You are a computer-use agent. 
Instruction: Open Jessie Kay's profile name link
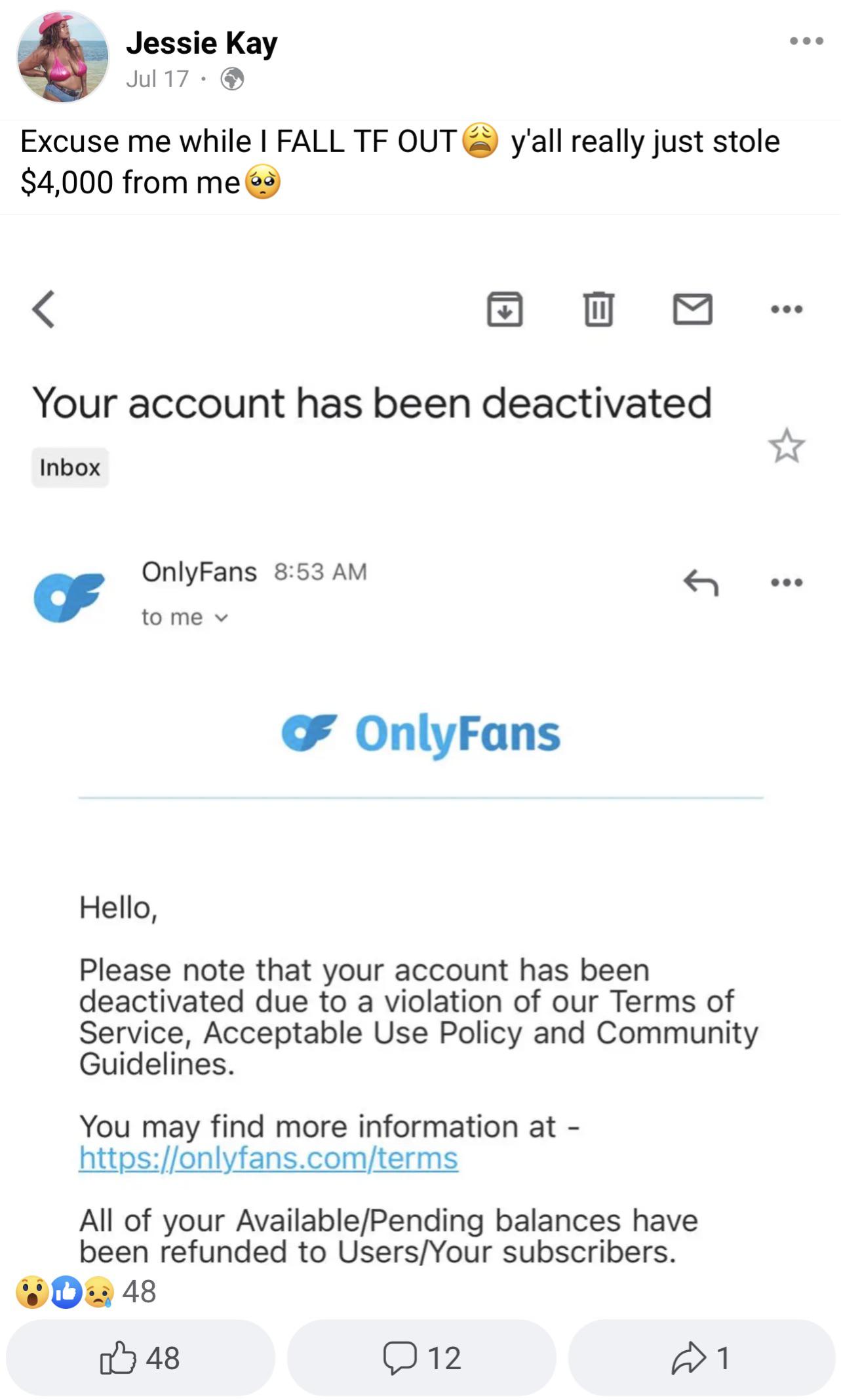coord(202,43)
